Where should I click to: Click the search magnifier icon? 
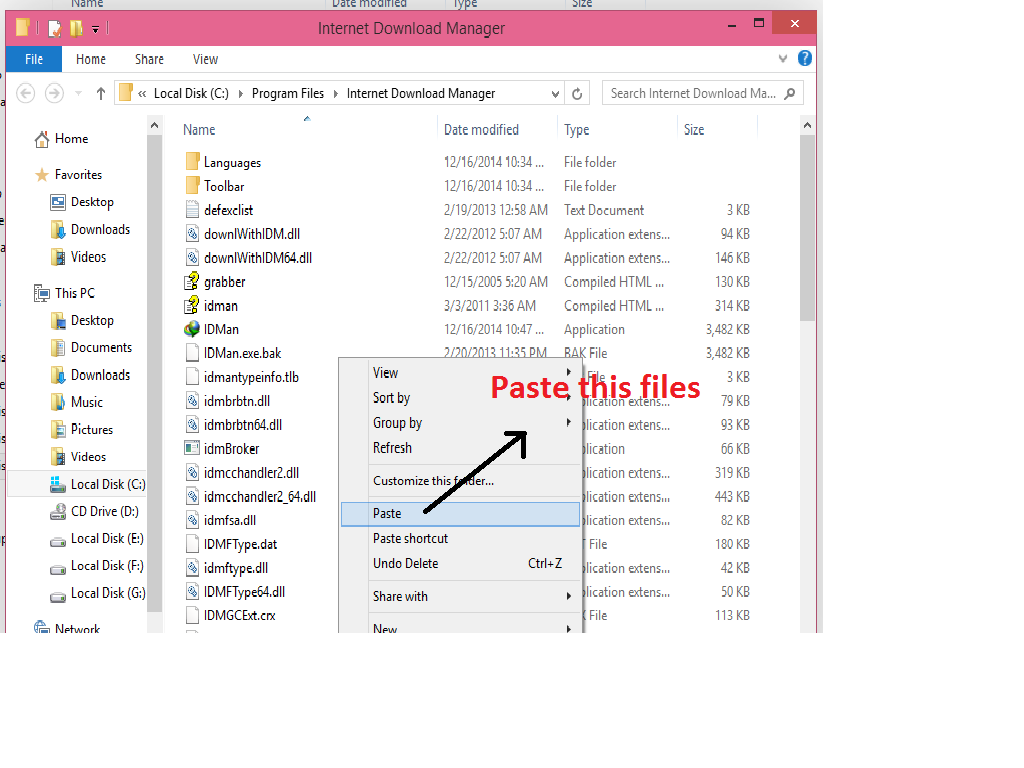point(790,93)
